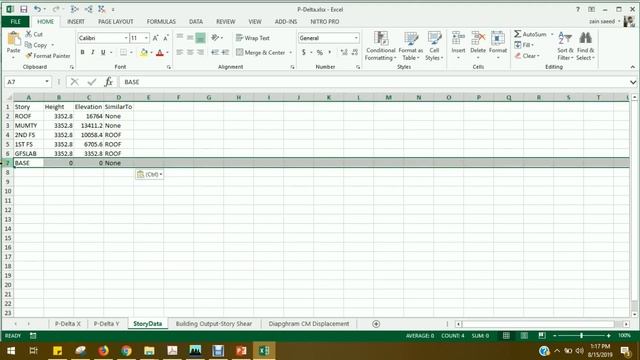The width and height of the screenshot is (640, 360).
Task: Toggle middle align button
Action: point(190,38)
